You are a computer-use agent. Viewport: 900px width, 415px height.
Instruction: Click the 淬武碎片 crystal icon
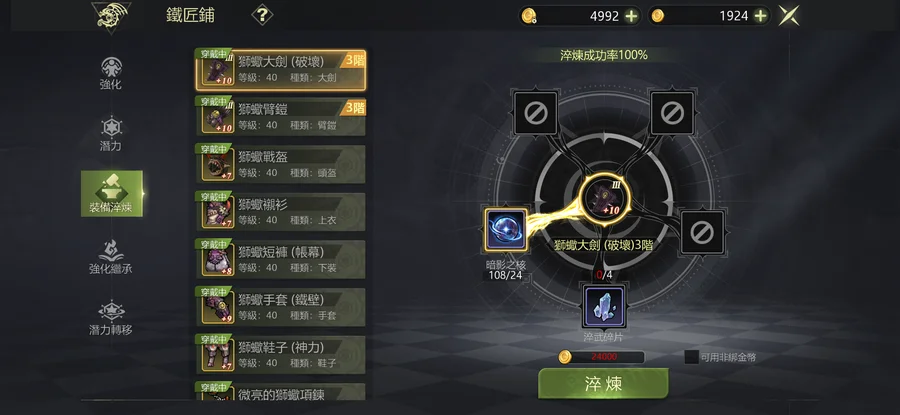point(603,307)
